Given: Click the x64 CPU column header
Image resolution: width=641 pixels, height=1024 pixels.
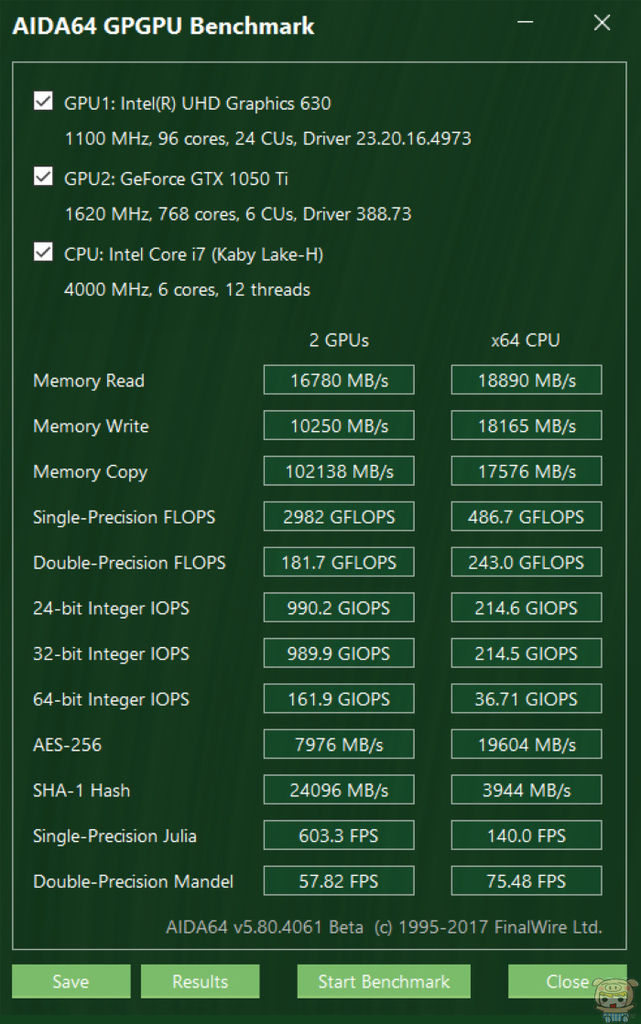Looking at the screenshot, I should click(525, 340).
